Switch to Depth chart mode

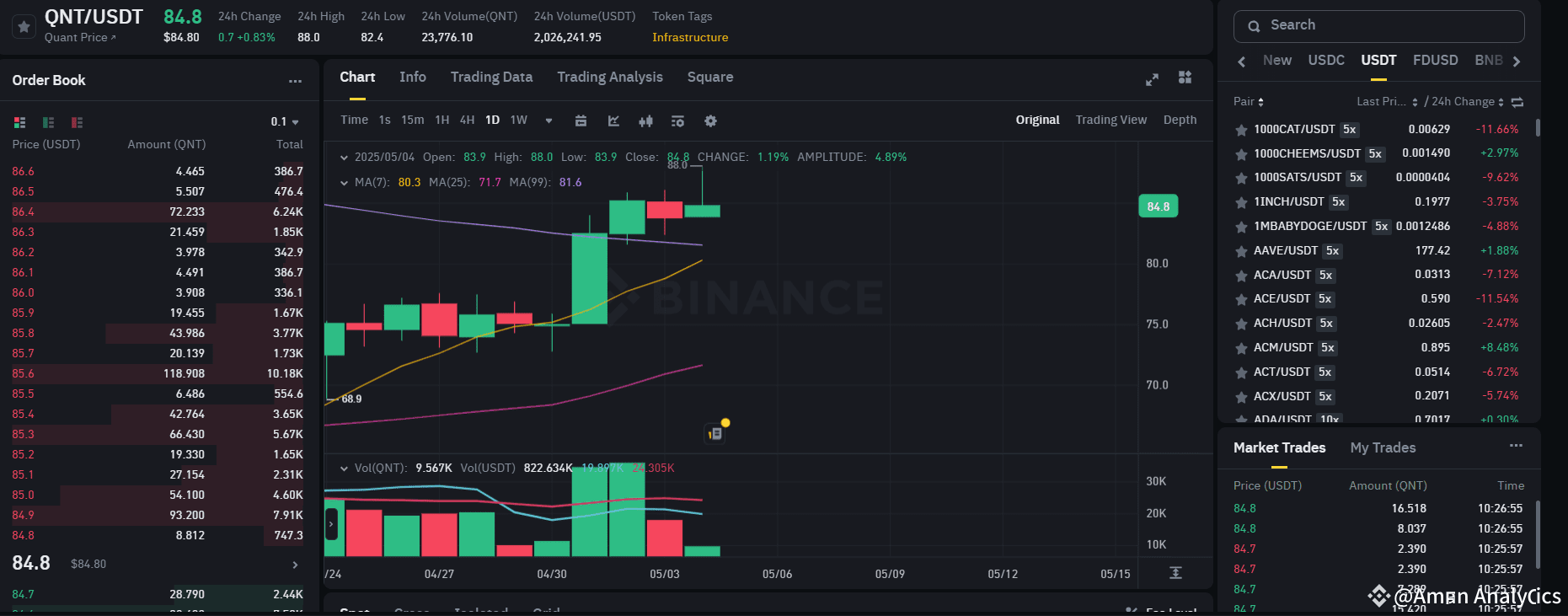1180,120
